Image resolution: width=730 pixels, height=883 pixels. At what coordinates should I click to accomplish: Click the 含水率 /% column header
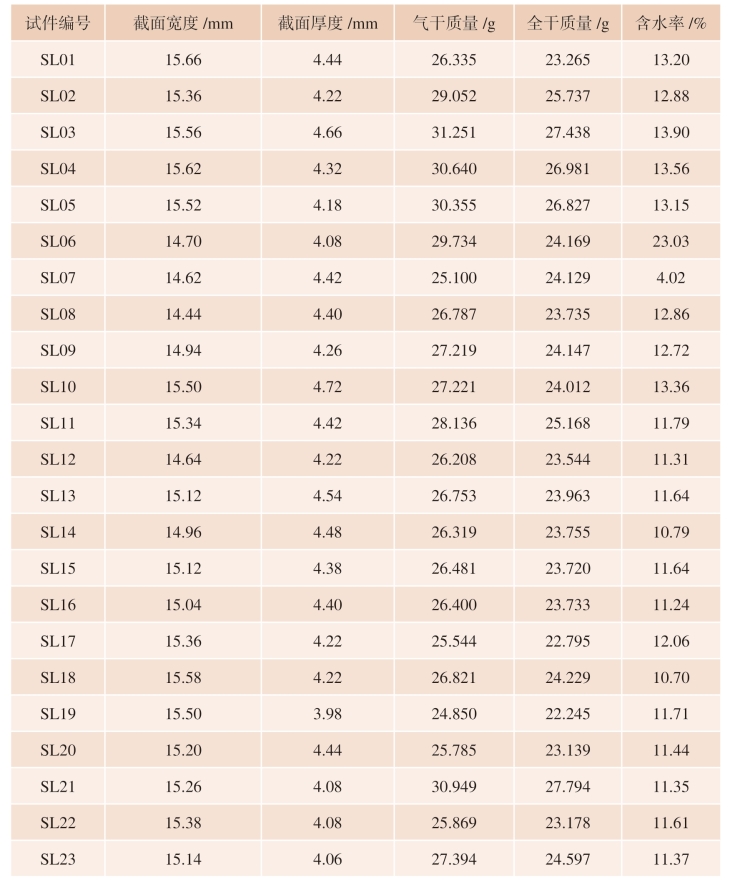tap(671, 23)
